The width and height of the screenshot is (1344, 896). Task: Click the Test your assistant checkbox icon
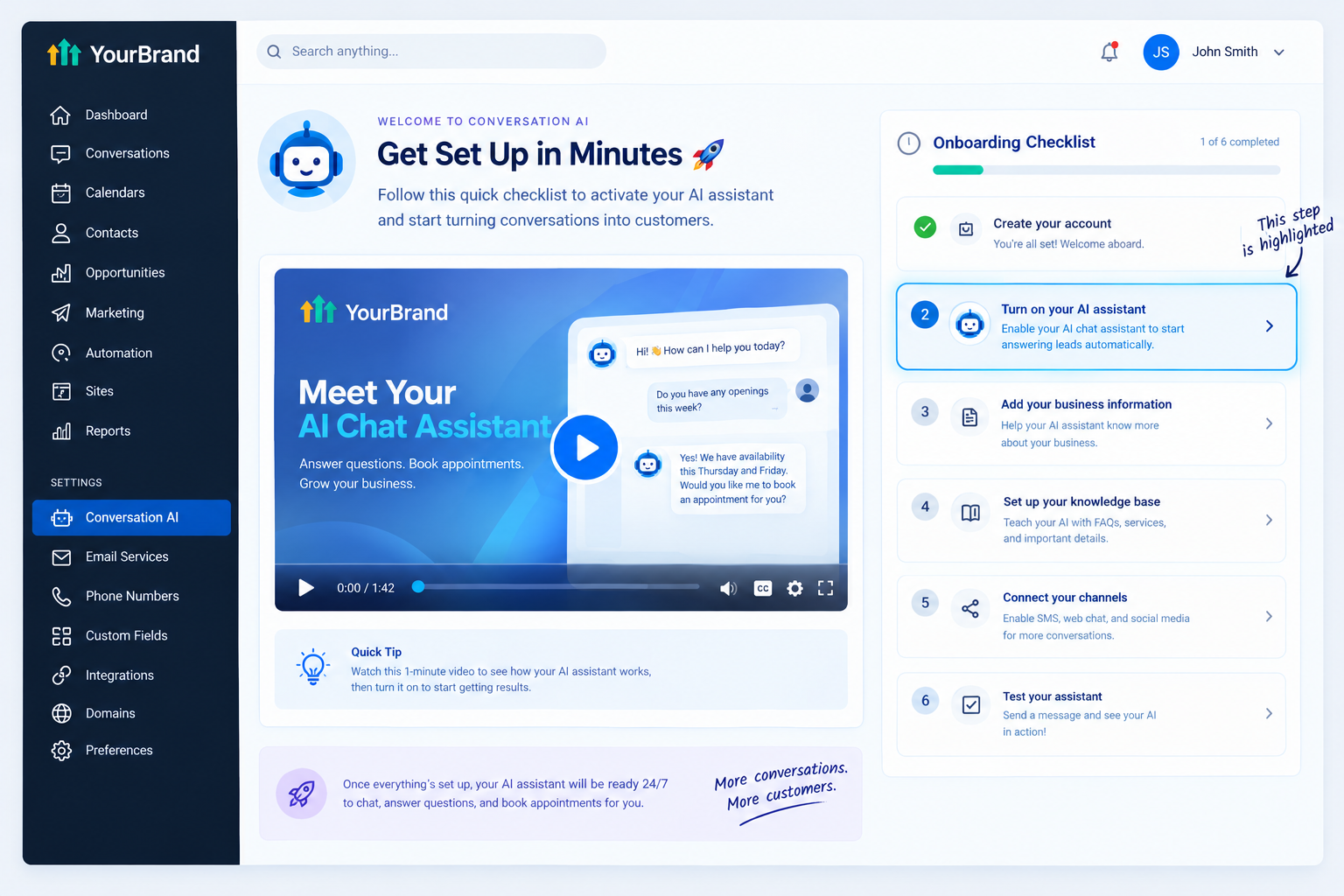tap(970, 704)
